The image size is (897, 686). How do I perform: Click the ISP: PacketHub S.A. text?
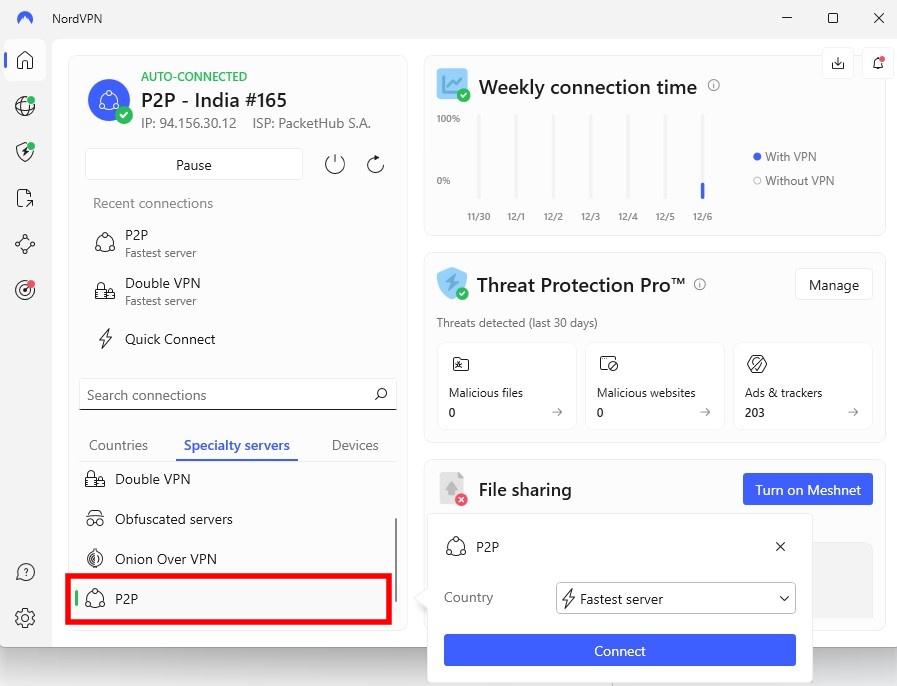[x=312, y=123]
